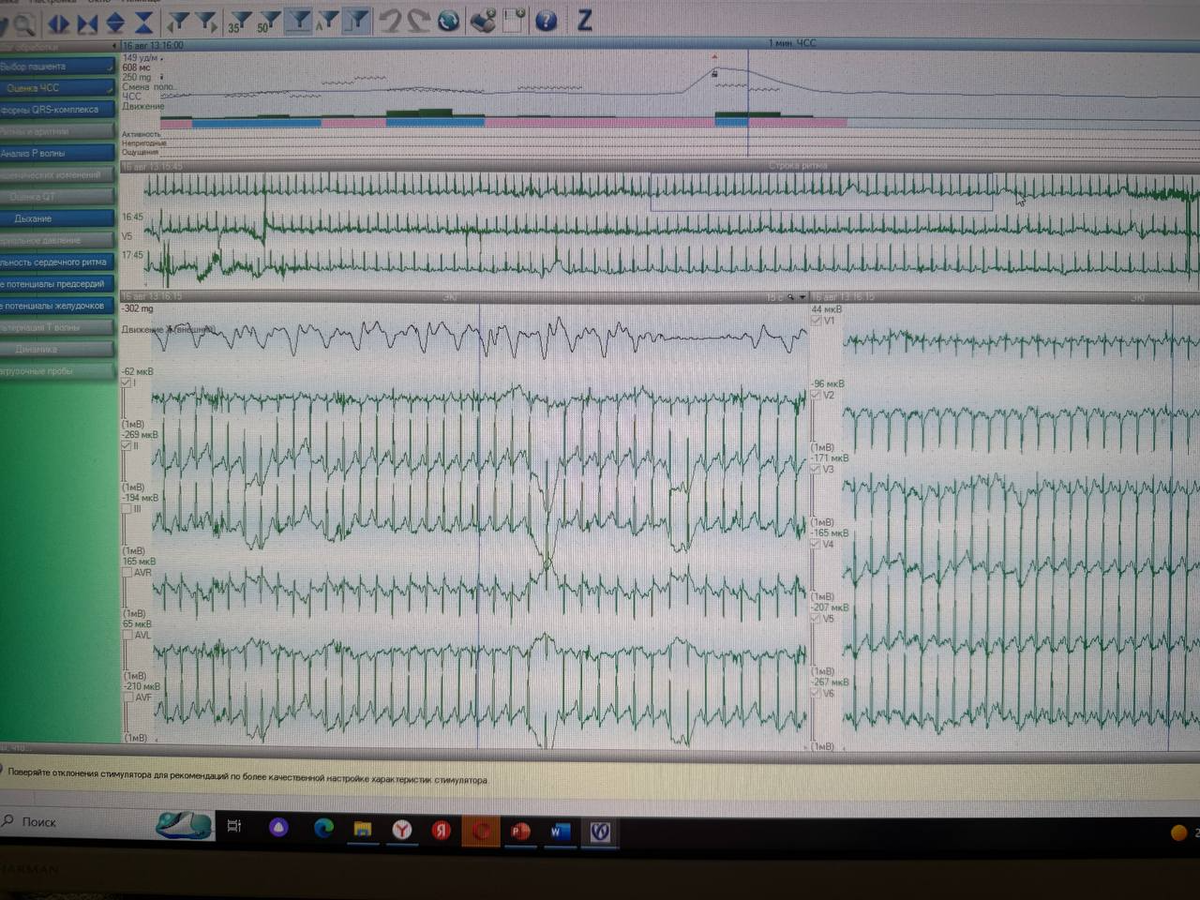Open File Explorer from taskbar

363,828
